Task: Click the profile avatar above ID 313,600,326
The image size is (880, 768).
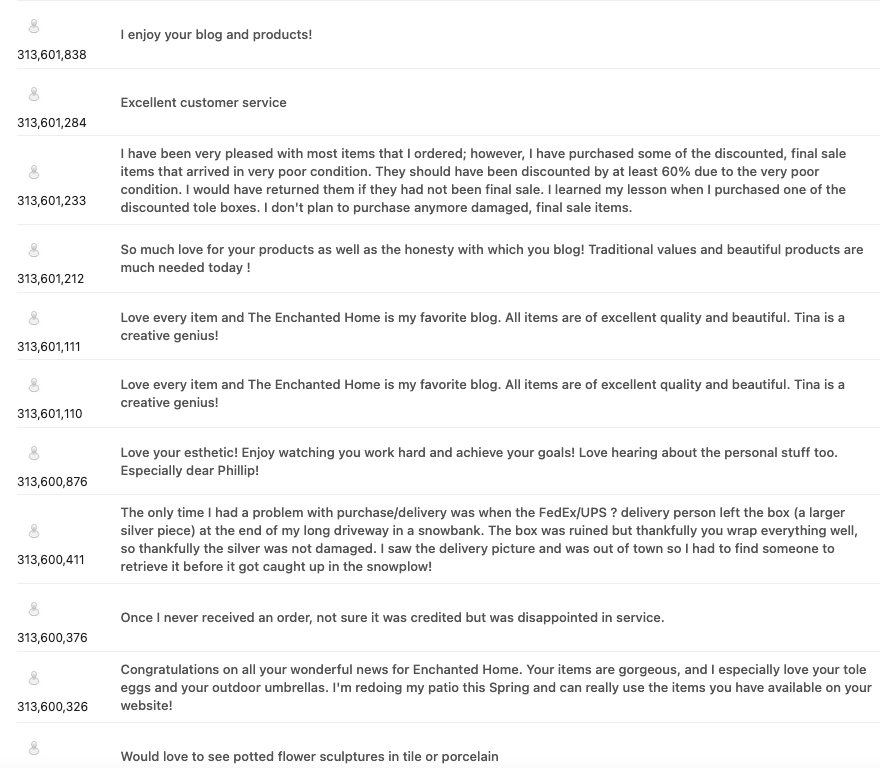Action: coord(34,679)
